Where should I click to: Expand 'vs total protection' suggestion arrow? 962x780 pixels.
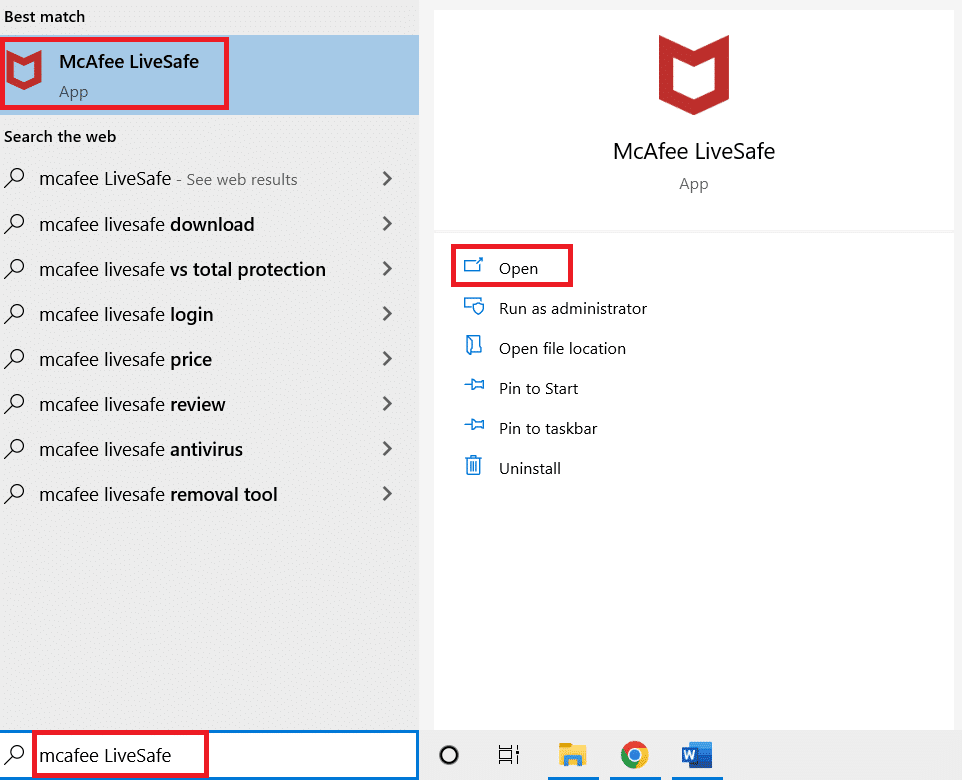click(387, 268)
